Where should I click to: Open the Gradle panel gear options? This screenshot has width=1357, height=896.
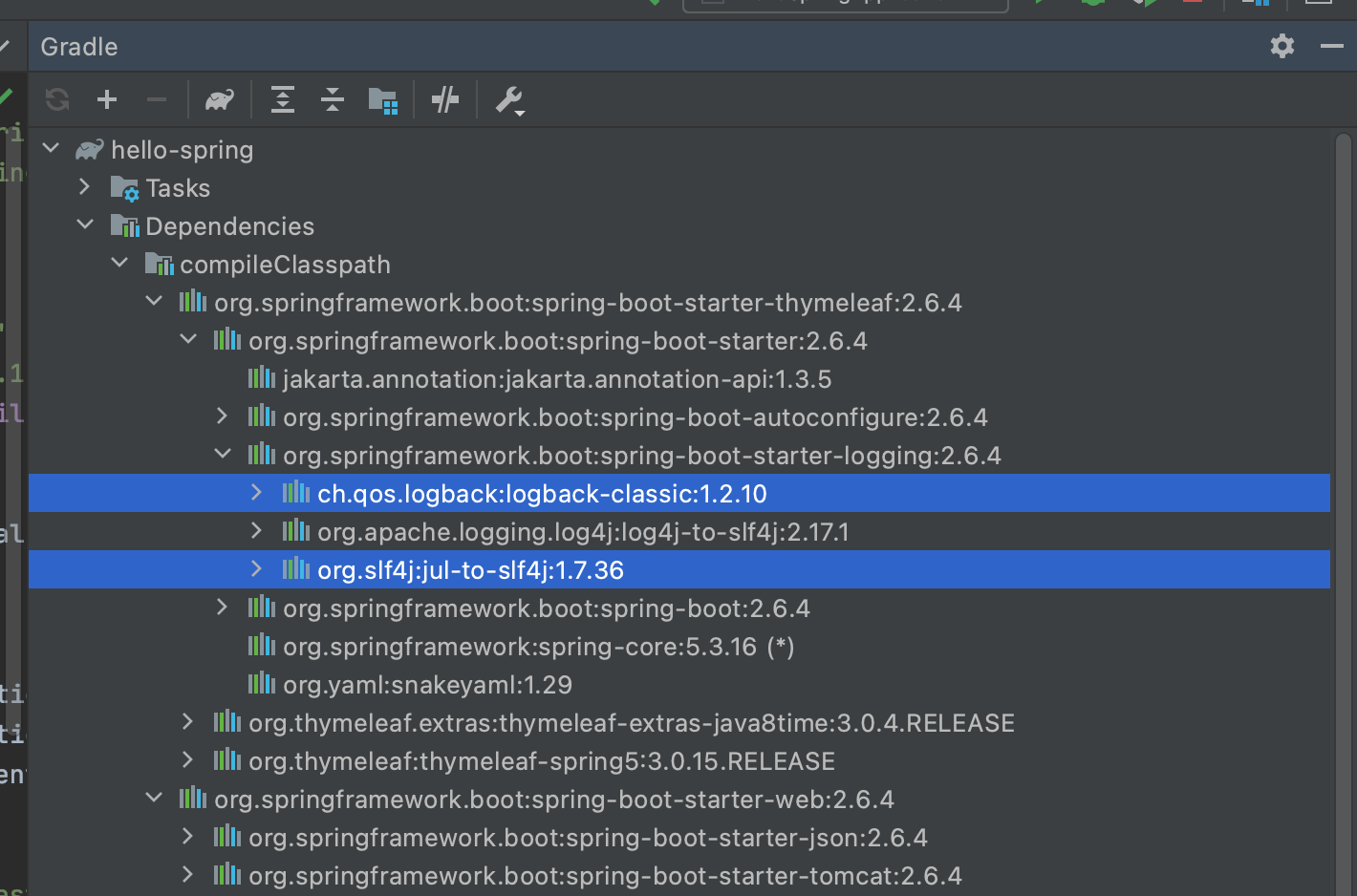coord(1282,46)
